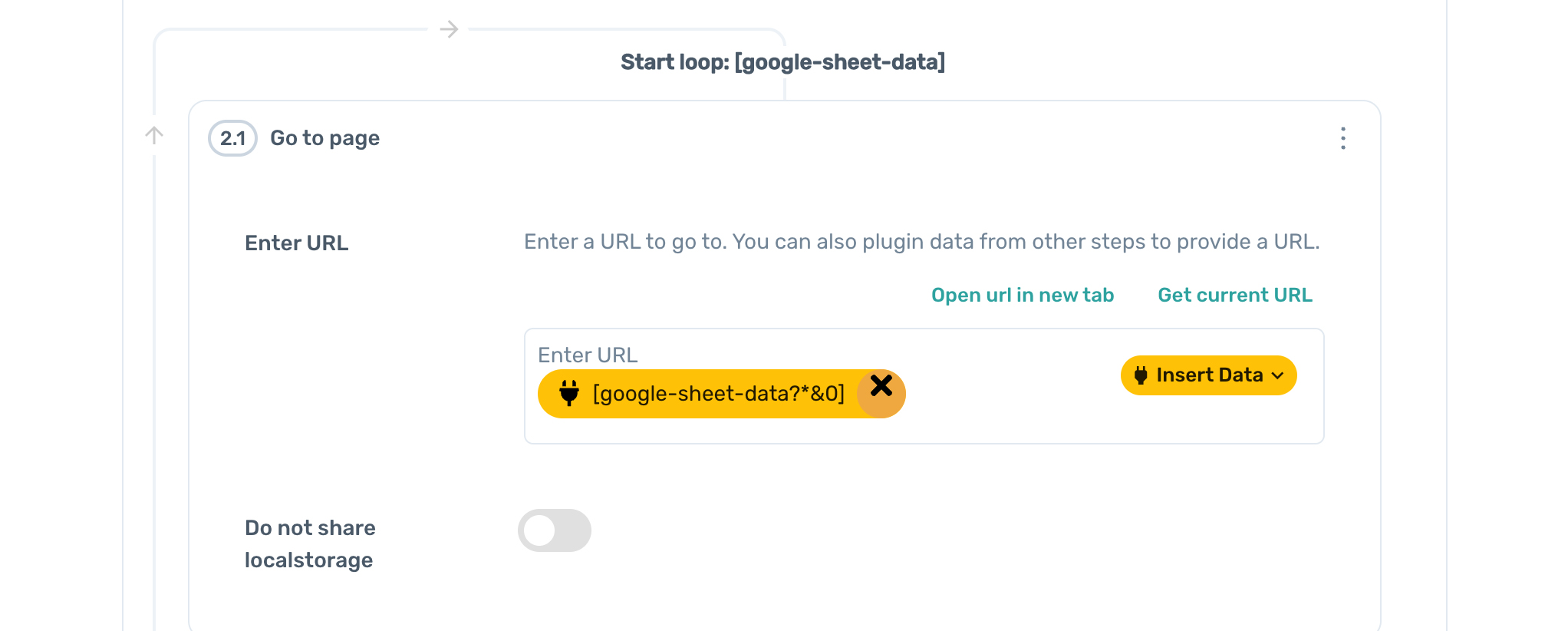Enable the Do not share localstorage toggle
Screen dimensions: 1568x631
(x=554, y=530)
